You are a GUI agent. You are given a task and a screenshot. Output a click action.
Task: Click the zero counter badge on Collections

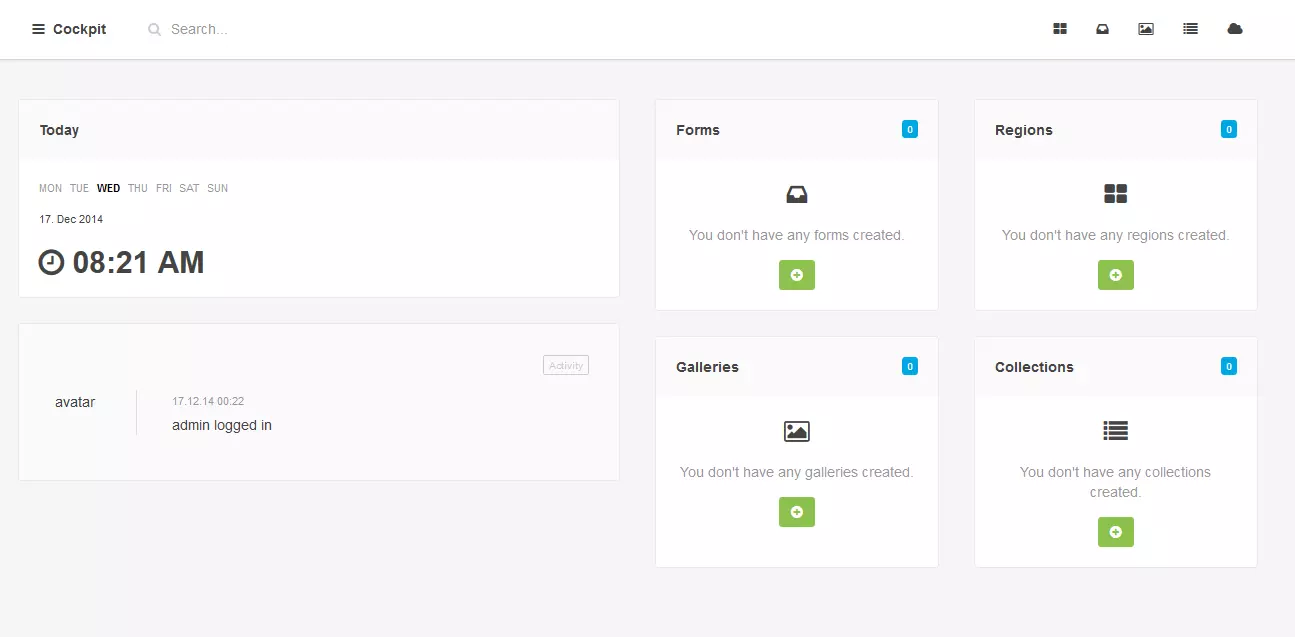1228,366
